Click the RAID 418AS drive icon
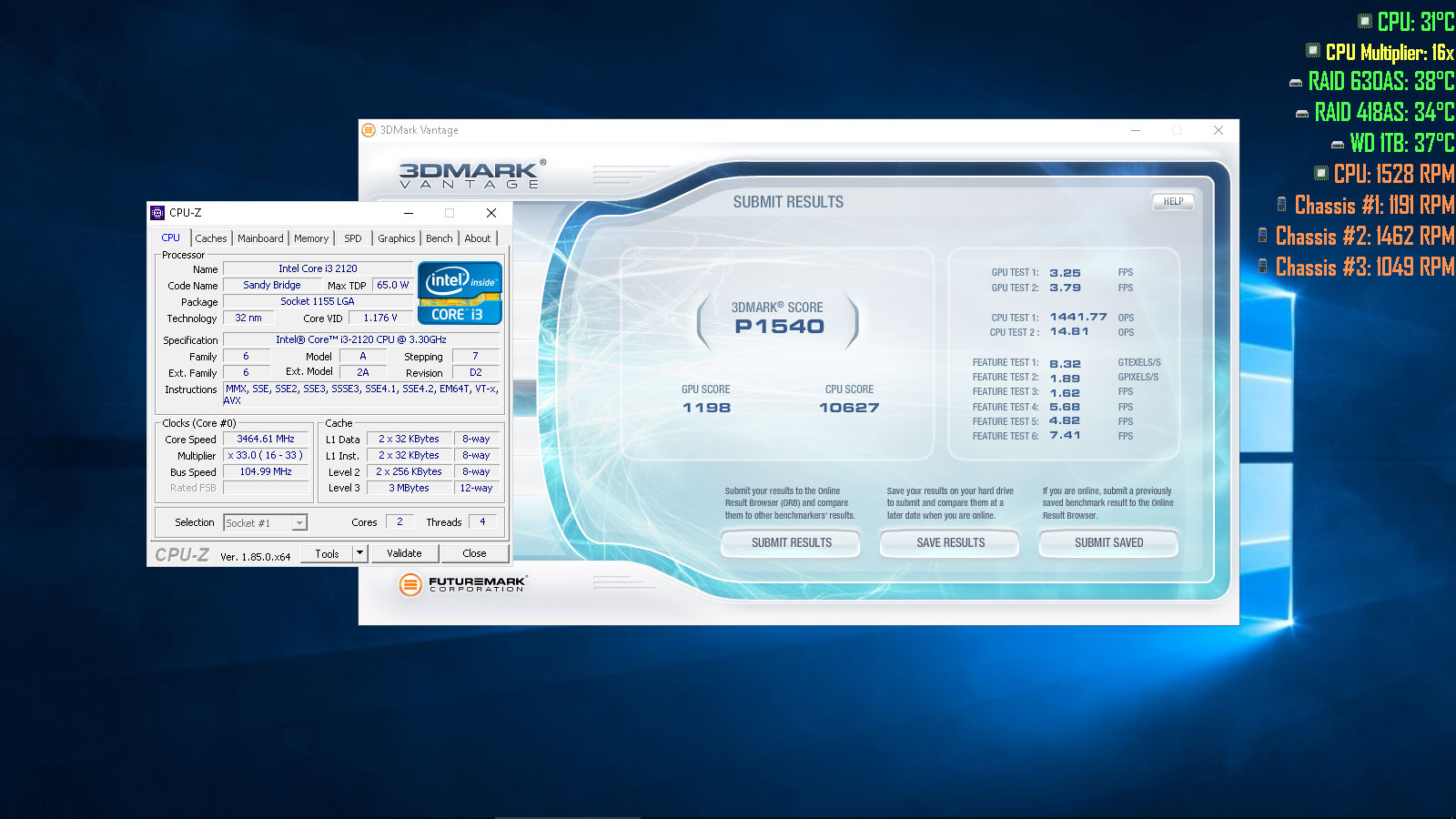This screenshot has height=819, width=1456. (x=1302, y=114)
